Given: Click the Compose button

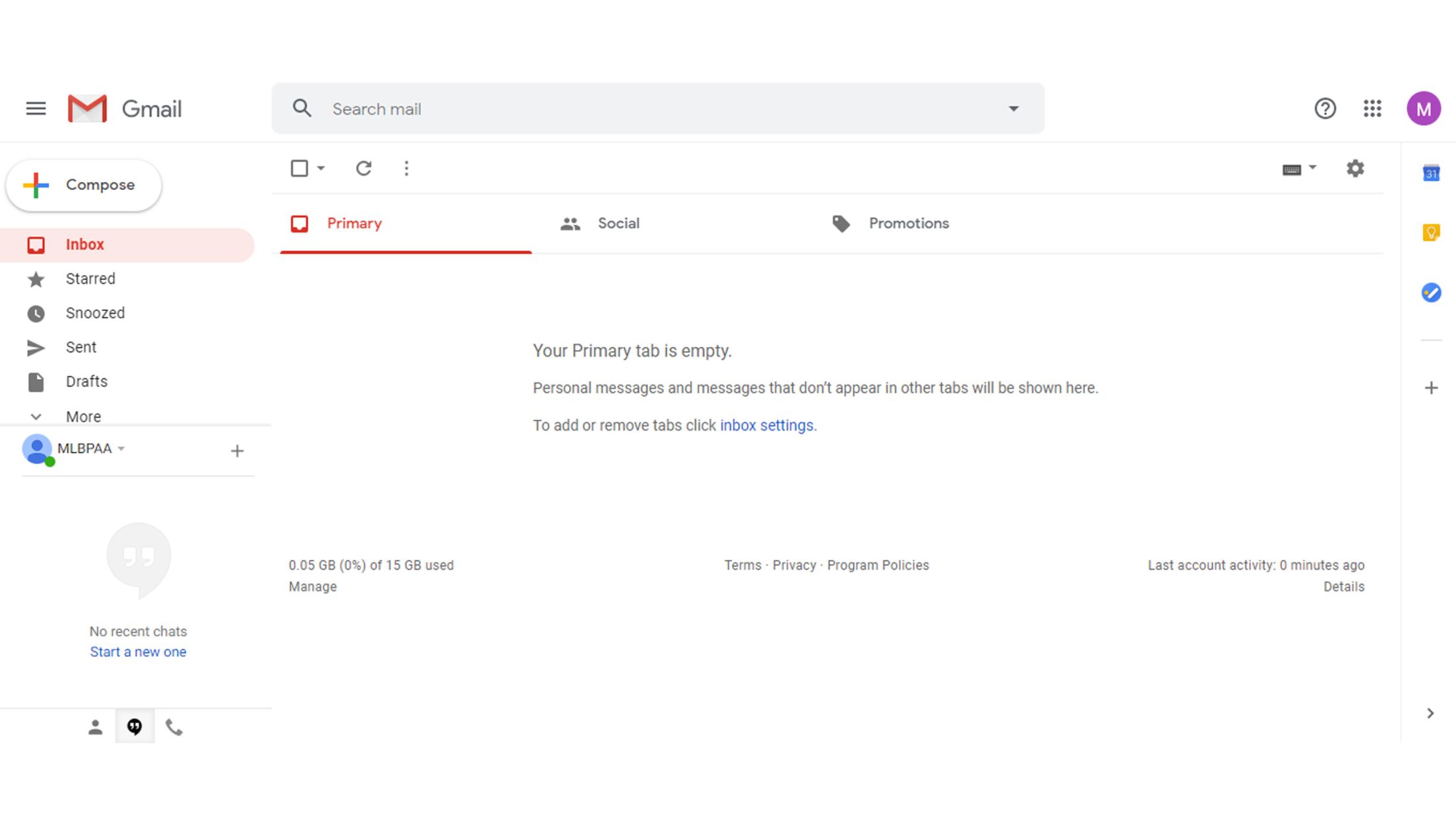Looking at the screenshot, I should point(84,185).
